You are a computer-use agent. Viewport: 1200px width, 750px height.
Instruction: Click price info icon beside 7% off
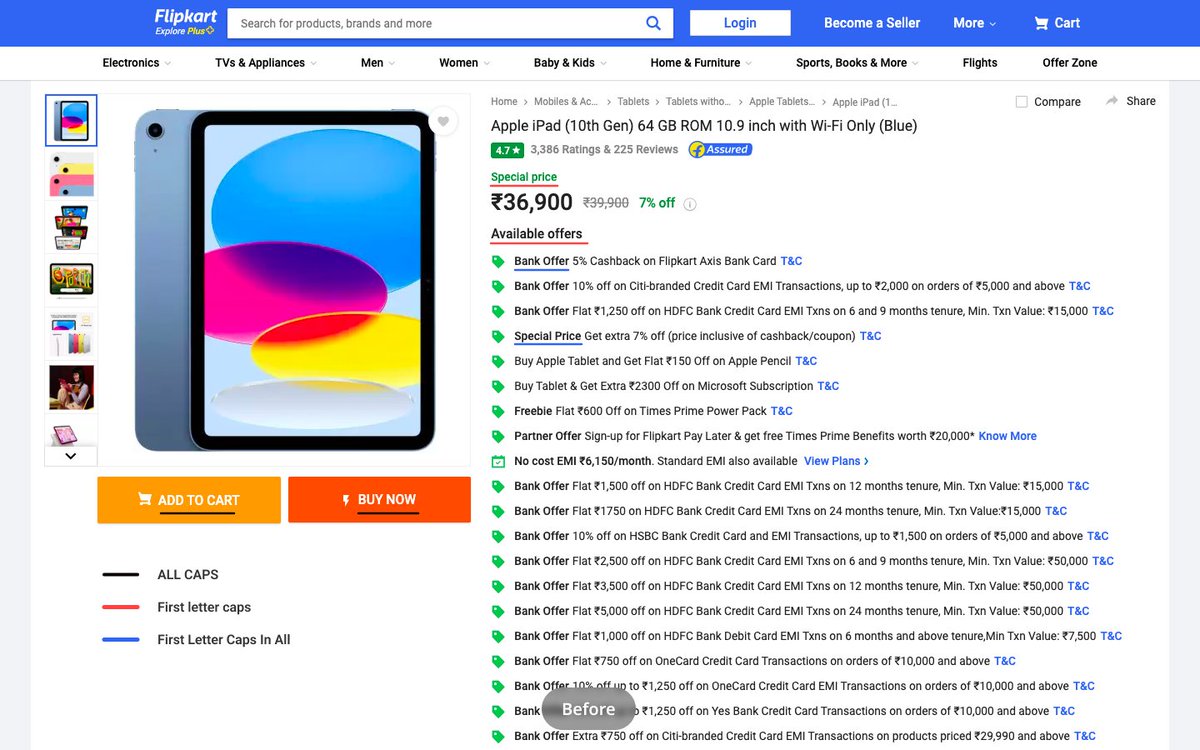(x=690, y=204)
